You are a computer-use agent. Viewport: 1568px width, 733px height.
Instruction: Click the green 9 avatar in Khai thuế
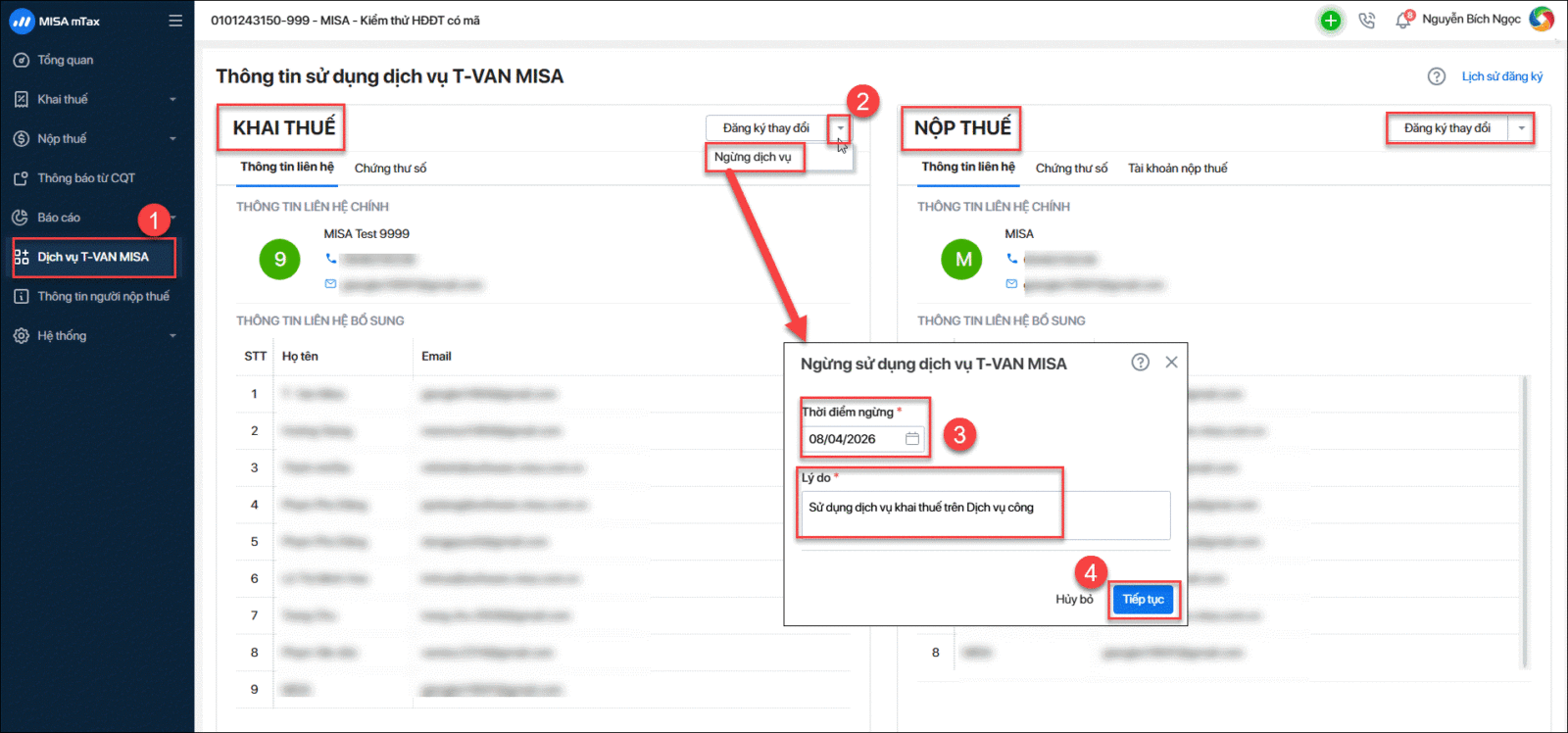coord(279,260)
